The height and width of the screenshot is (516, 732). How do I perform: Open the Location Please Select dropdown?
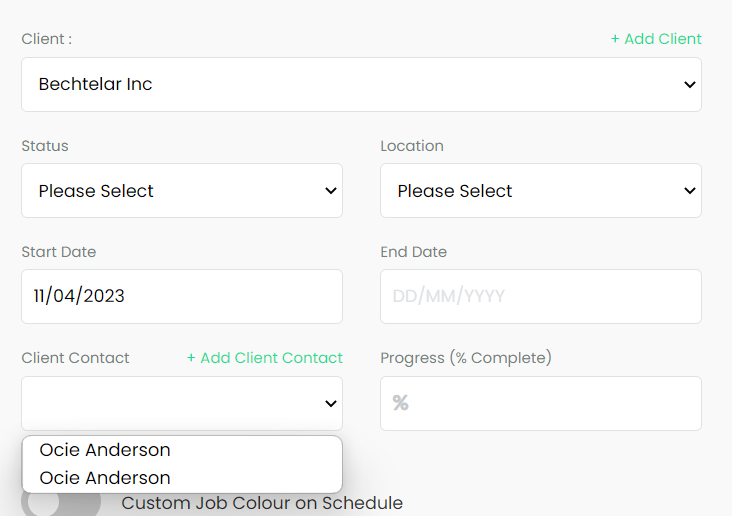(x=541, y=191)
